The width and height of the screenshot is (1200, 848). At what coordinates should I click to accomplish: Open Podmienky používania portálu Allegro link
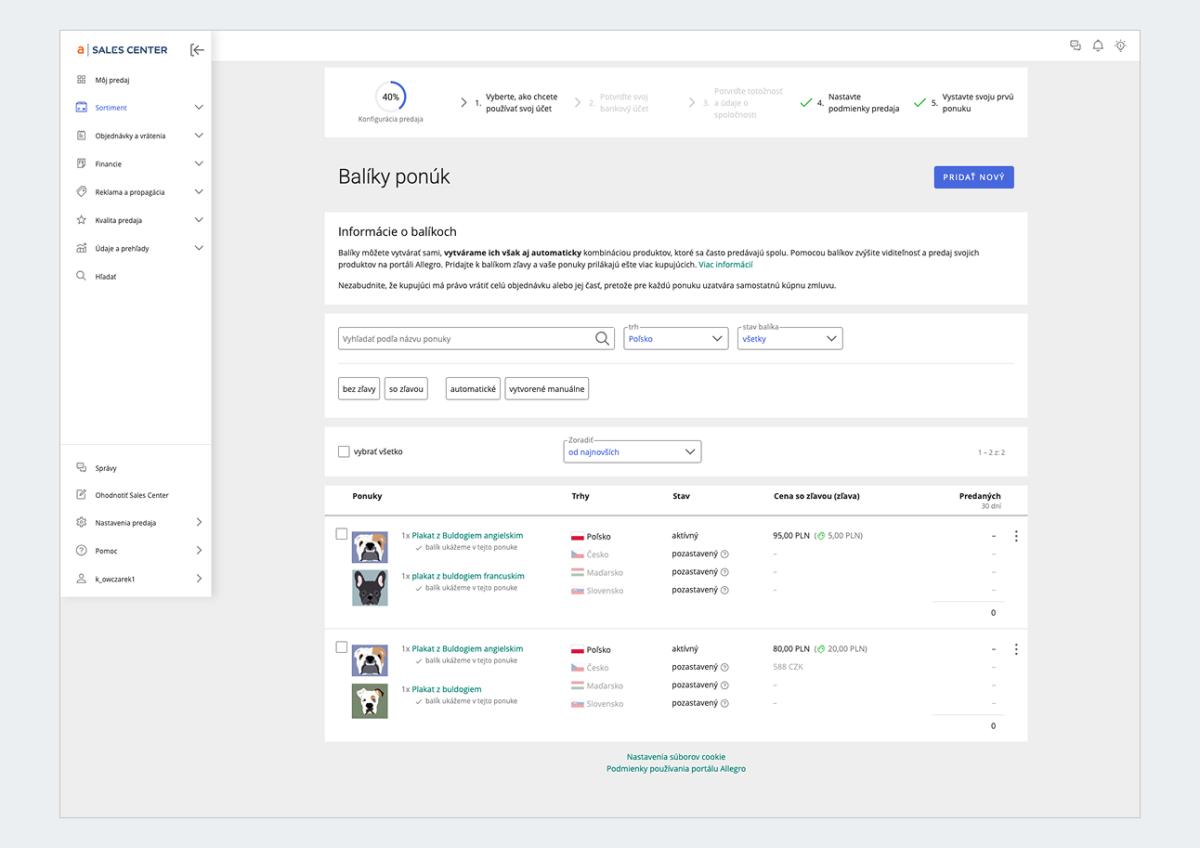[676, 769]
